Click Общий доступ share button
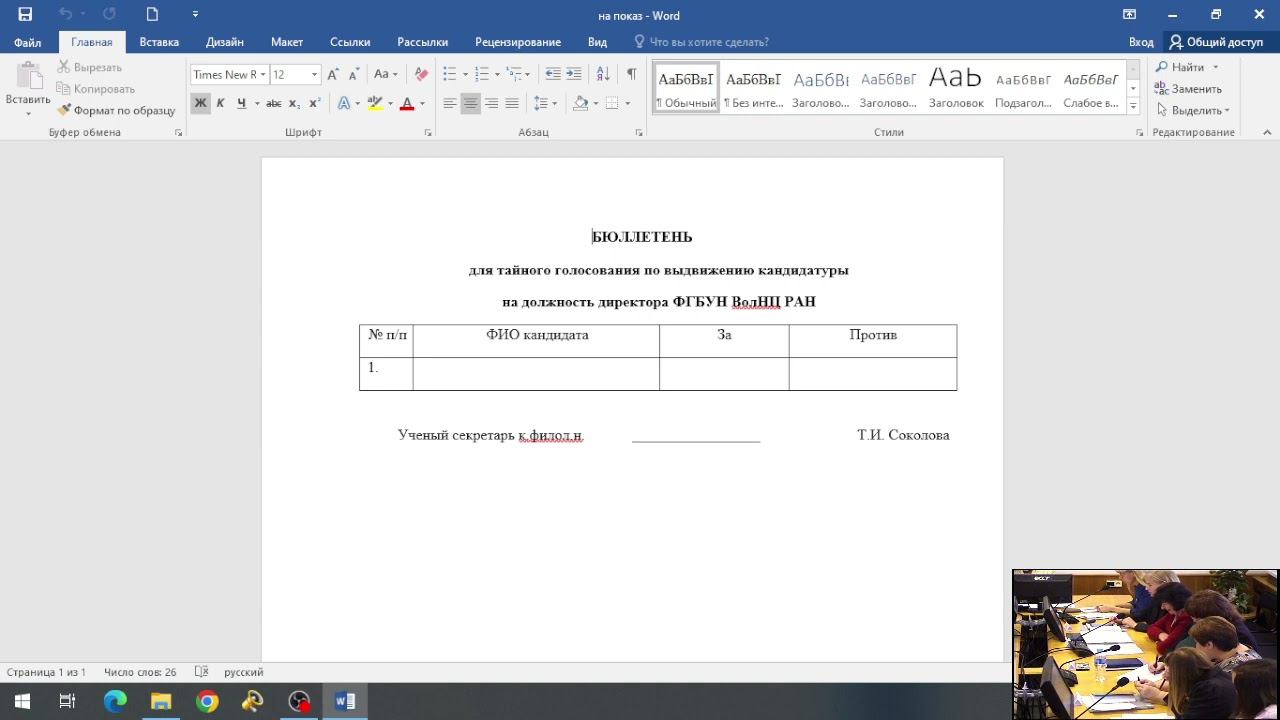 (1217, 42)
